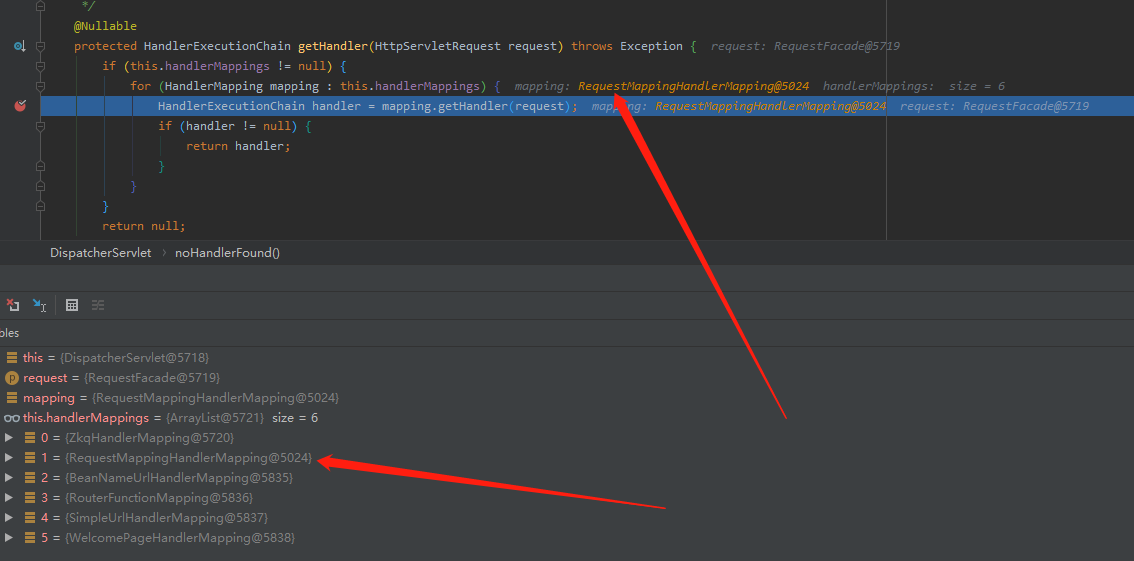This screenshot has height=561, width=1134.
Task: Click the Drop Frame icon with red X
Action: coord(12,305)
